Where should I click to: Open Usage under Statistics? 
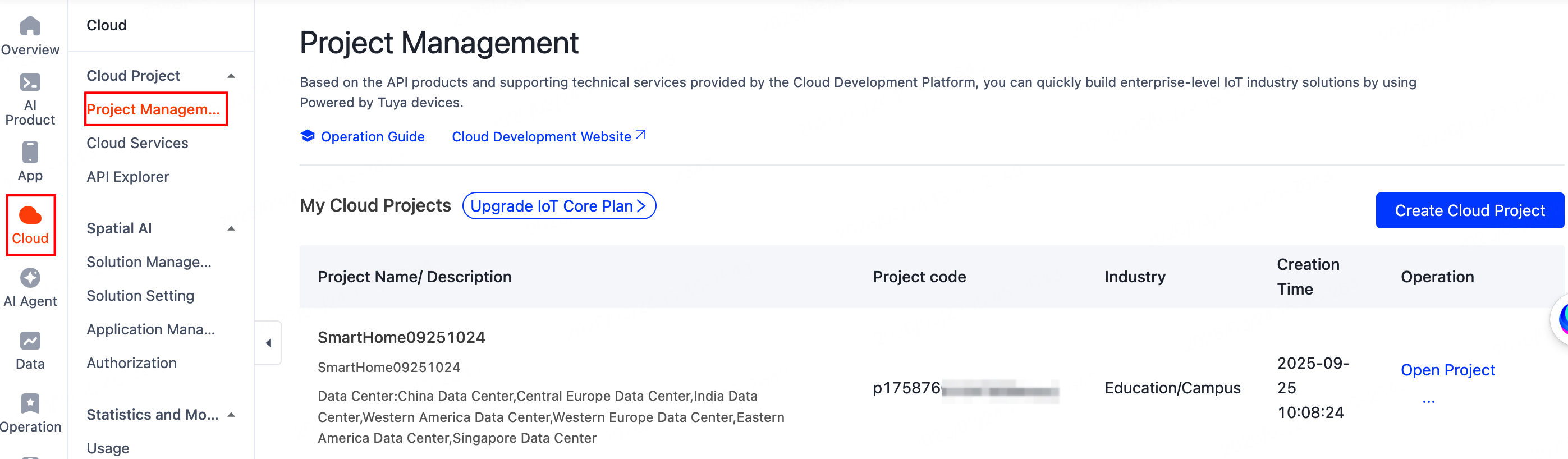point(108,448)
